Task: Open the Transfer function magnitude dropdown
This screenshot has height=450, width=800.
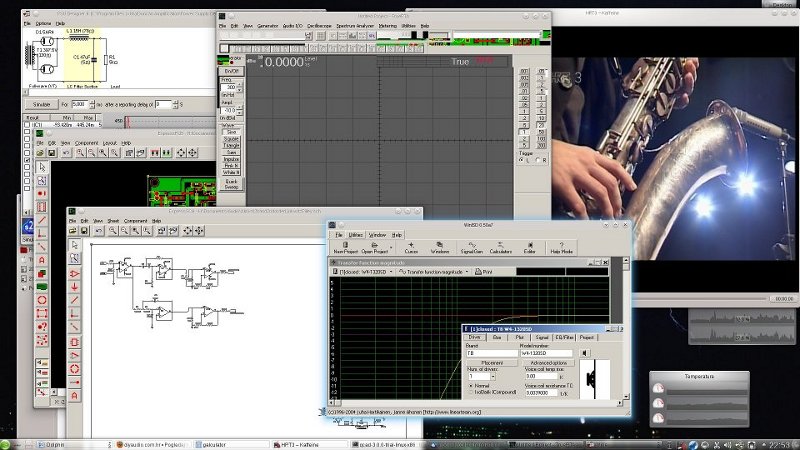Action: [x=432, y=271]
